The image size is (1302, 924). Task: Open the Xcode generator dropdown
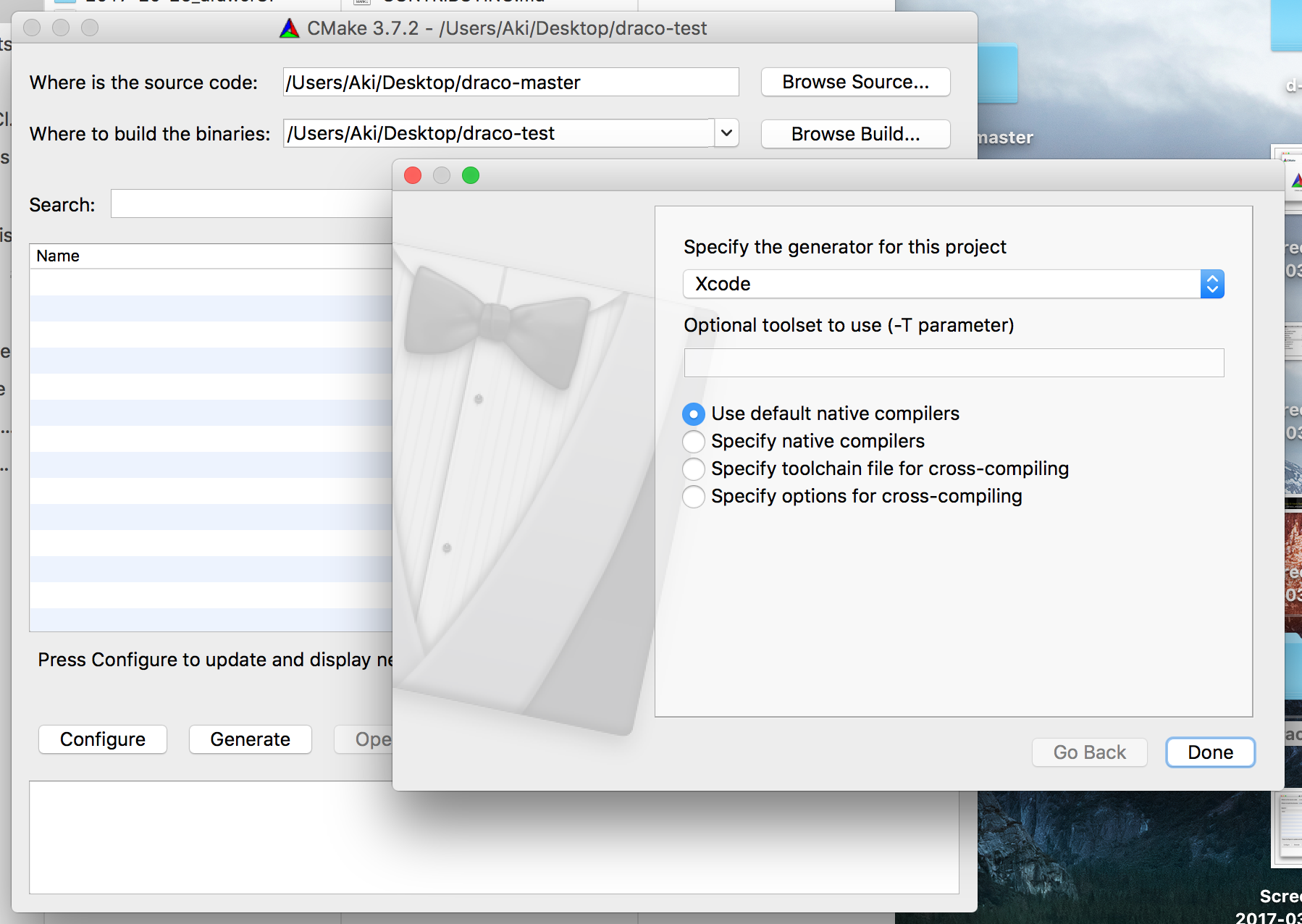(953, 284)
